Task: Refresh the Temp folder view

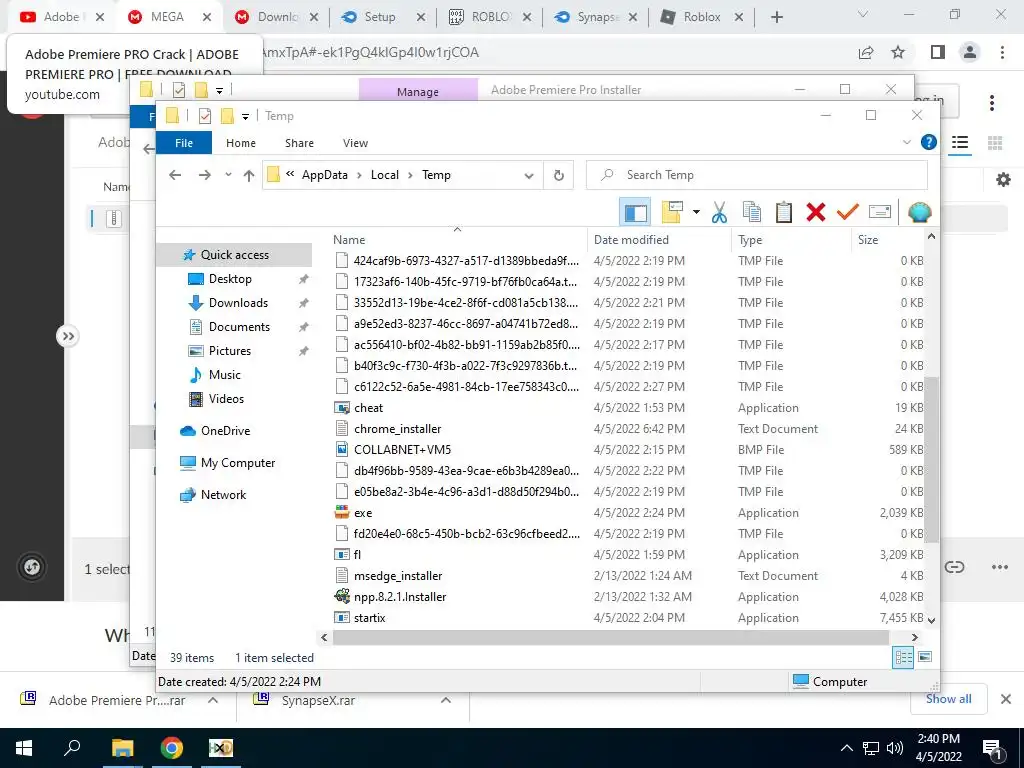Action: point(559,176)
